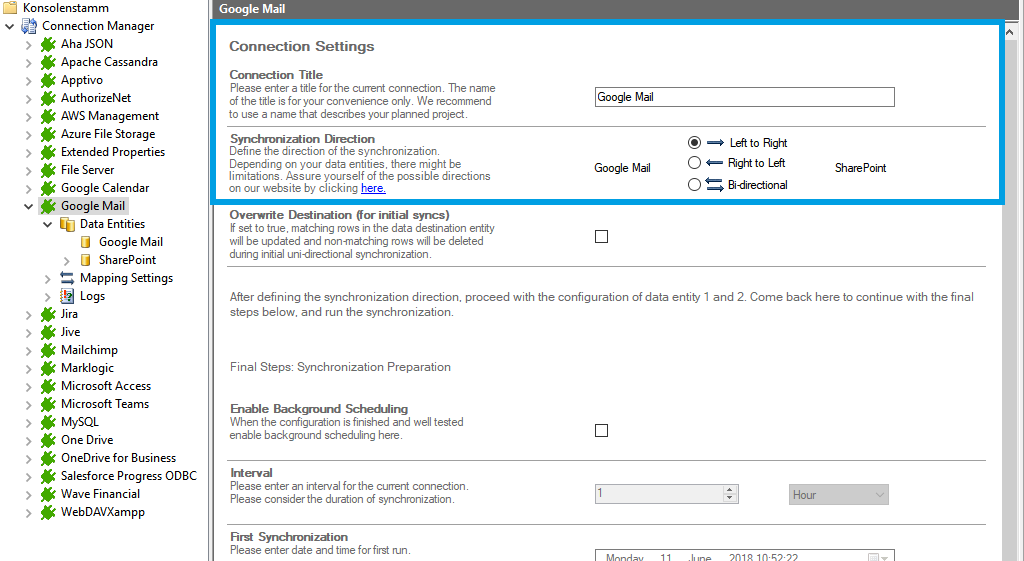Expand the SharePoint entity node
The height and width of the screenshot is (561, 1024).
(67, 261)
